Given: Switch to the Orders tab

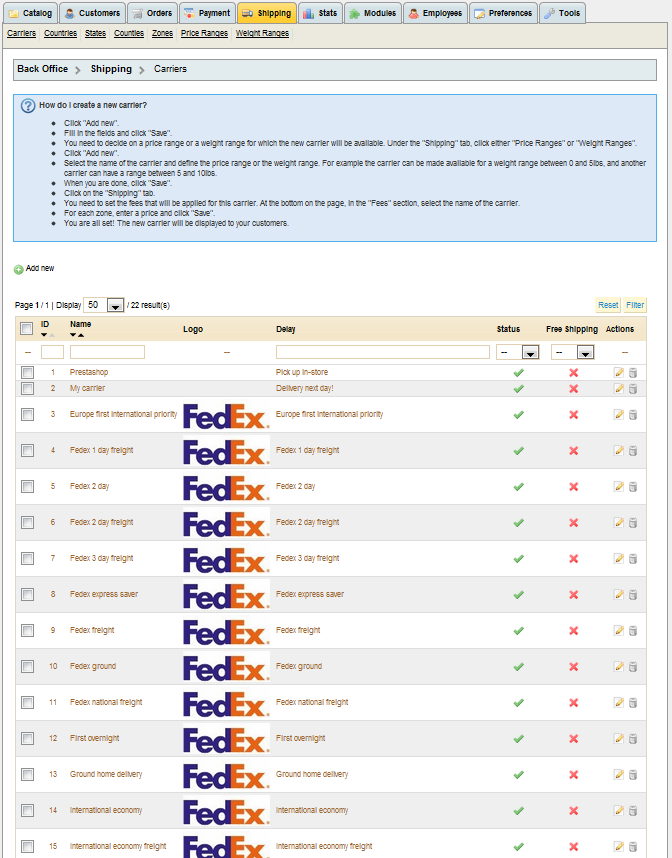Looking at the screenshot, I should coord(153,13).
